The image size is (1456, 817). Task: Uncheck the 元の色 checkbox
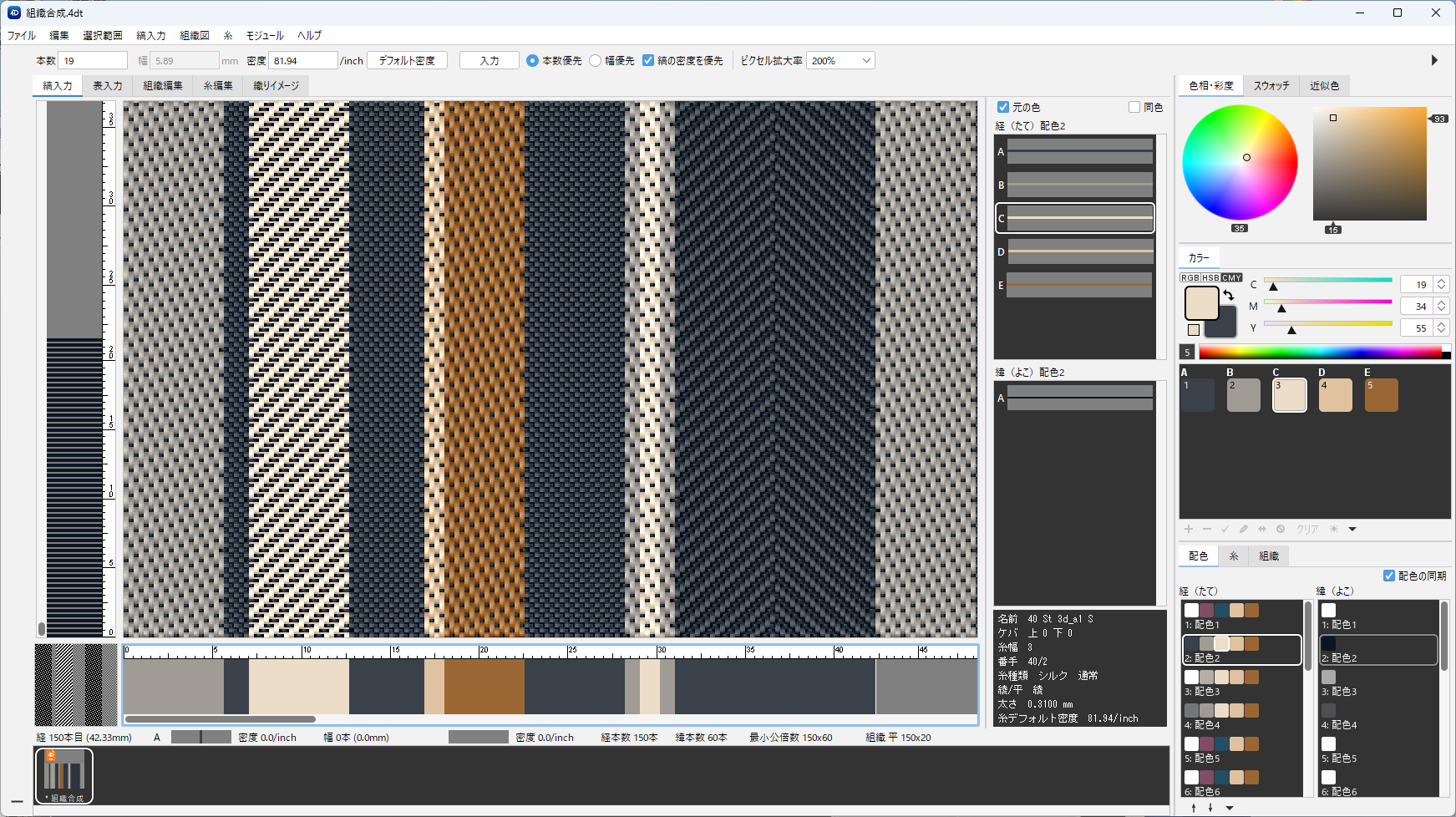pyautogui.click(x=1003, y=107)
